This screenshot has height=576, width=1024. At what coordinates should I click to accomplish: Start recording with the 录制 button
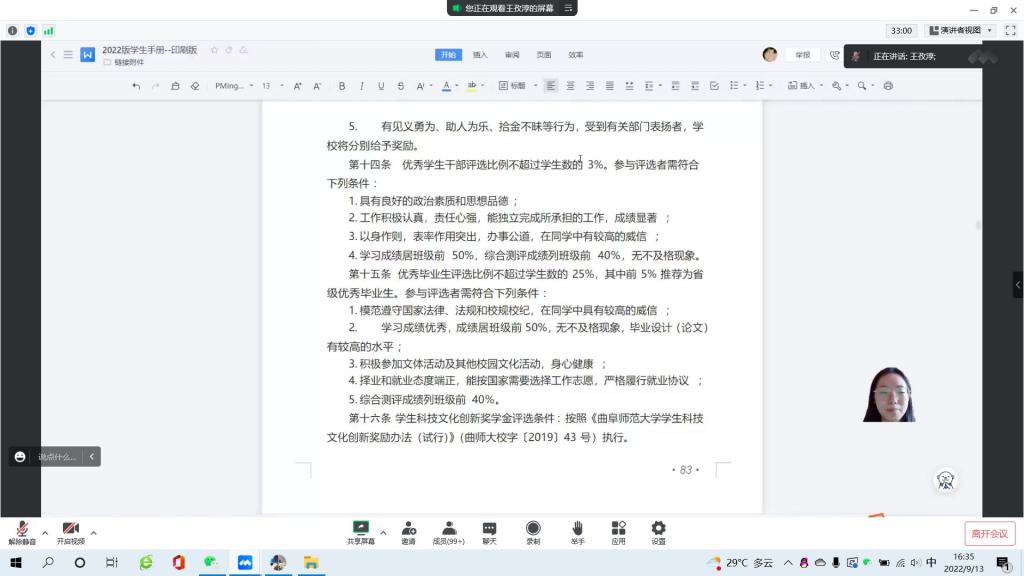point(533,532)
